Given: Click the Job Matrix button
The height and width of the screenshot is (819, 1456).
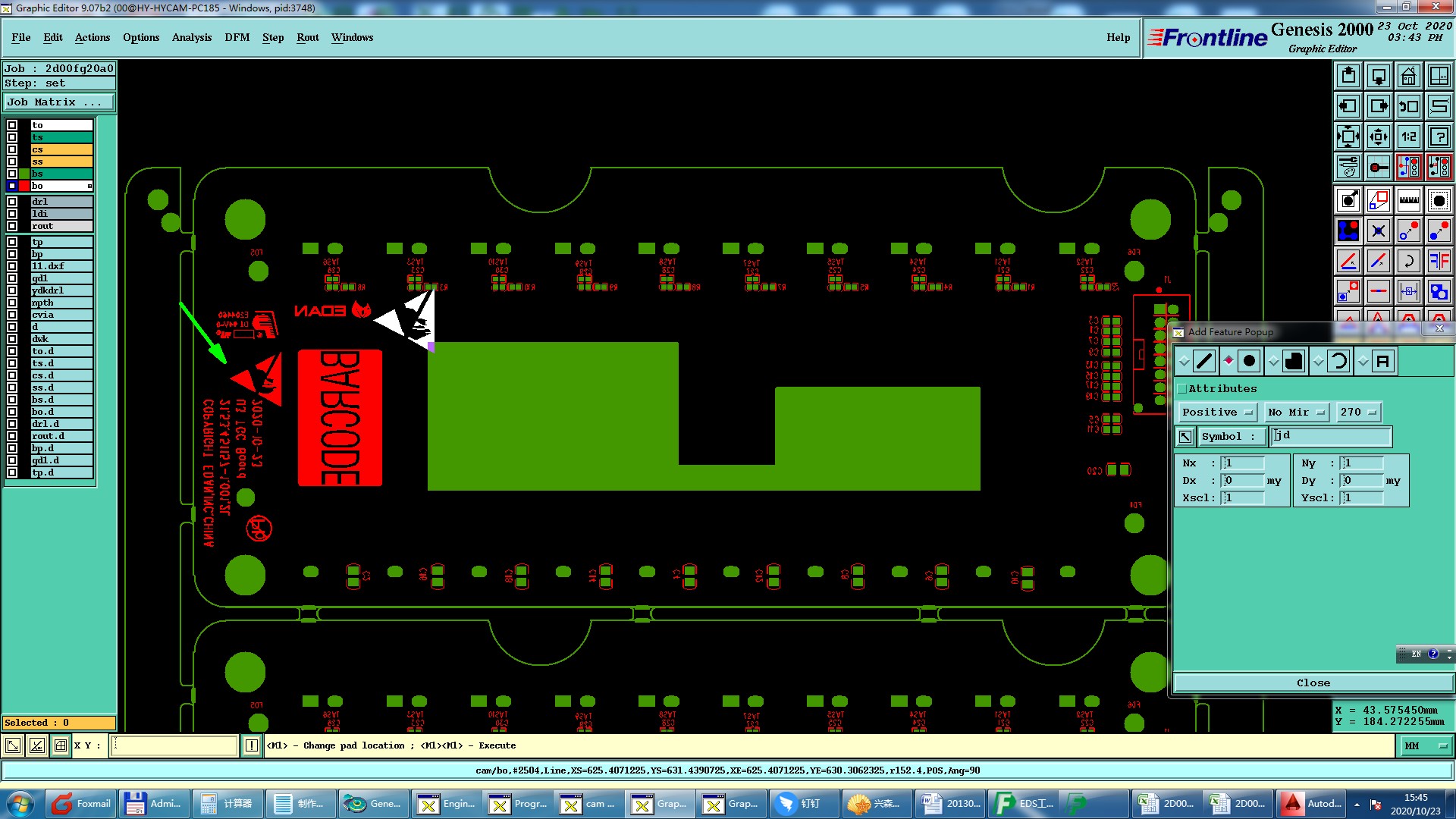Looking at the screenshot, I should (59, 102).
